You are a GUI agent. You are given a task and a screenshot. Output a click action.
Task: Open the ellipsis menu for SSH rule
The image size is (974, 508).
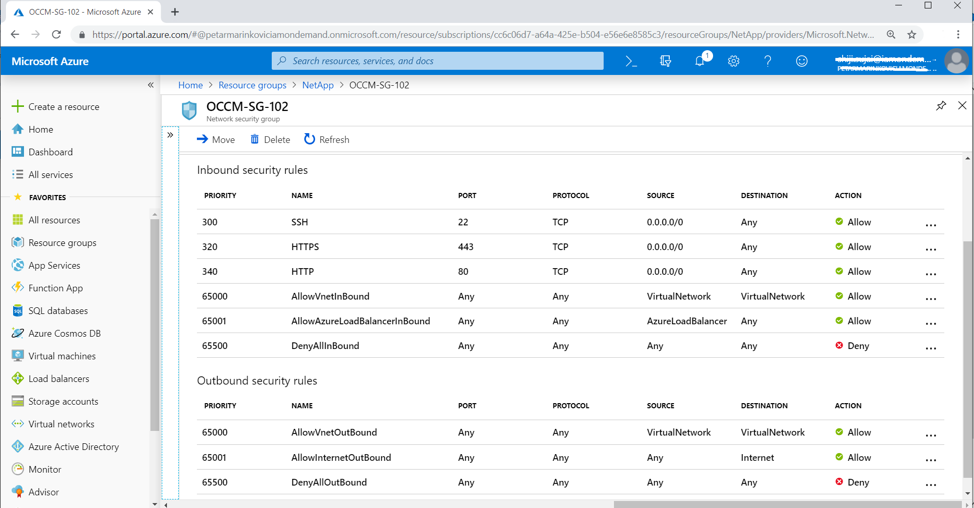pyautogui.click(x=931, y=223)
